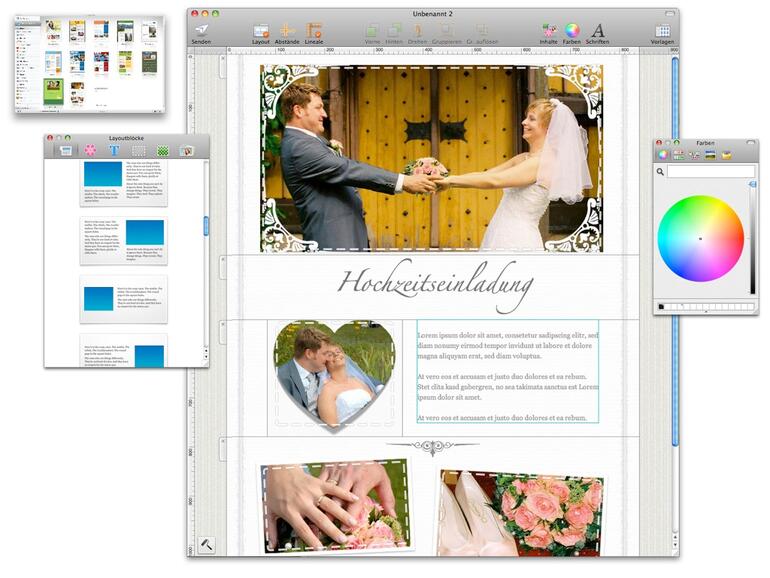Pick layout block with image left, text right top
The width and height of the screenshot is (770, 578).
click(124, 183)
